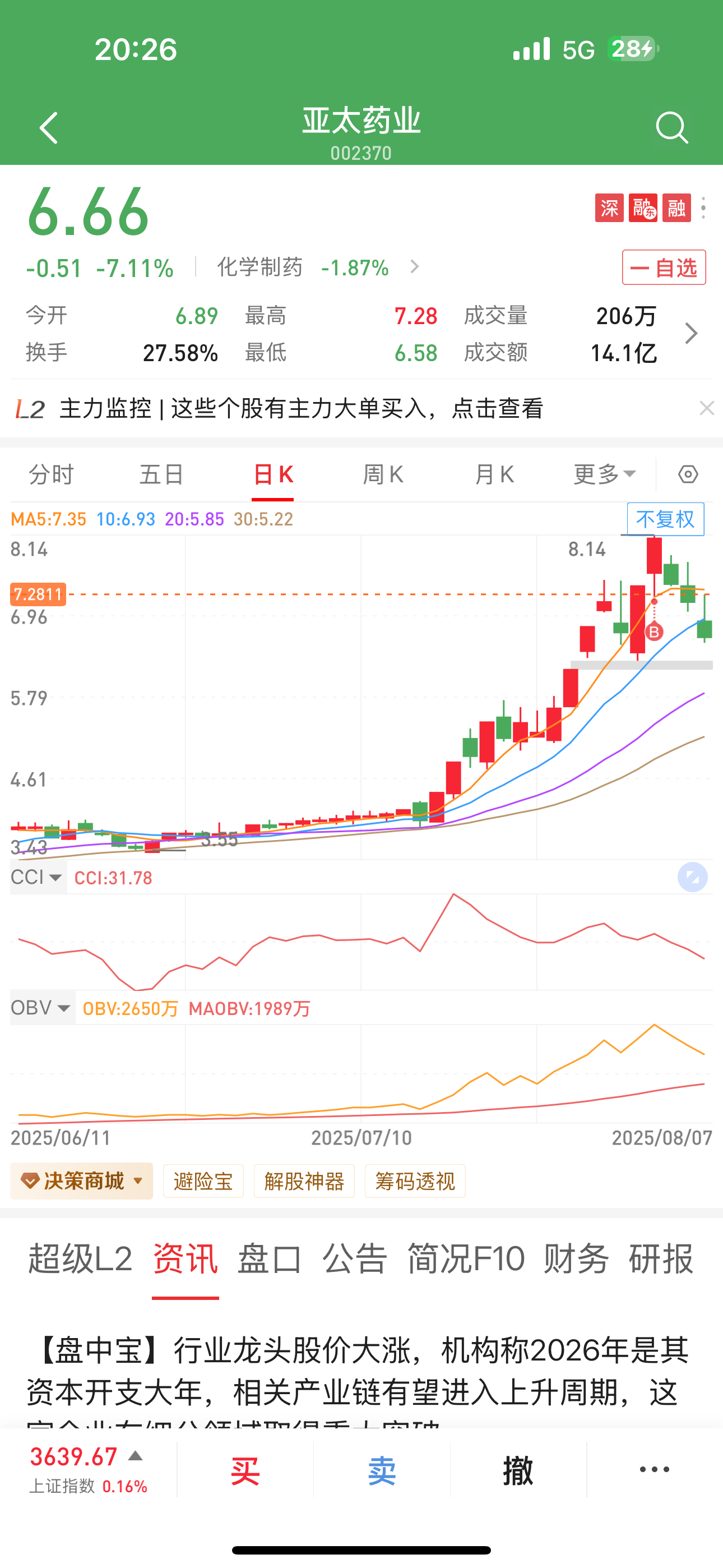This screenshot has height=1568, width=723.
Task: Switch to the 五日 chart tab
Action: pos(161,474)
